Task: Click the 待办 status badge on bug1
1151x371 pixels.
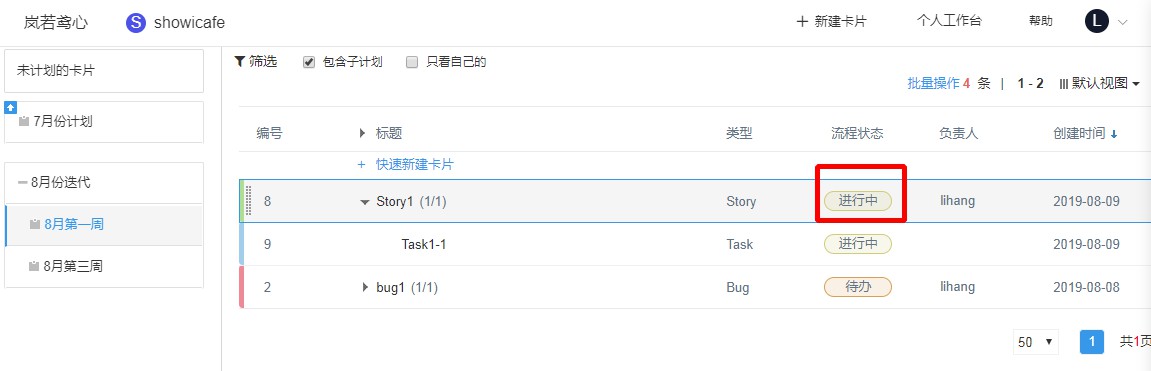Action: coord(858,287)
